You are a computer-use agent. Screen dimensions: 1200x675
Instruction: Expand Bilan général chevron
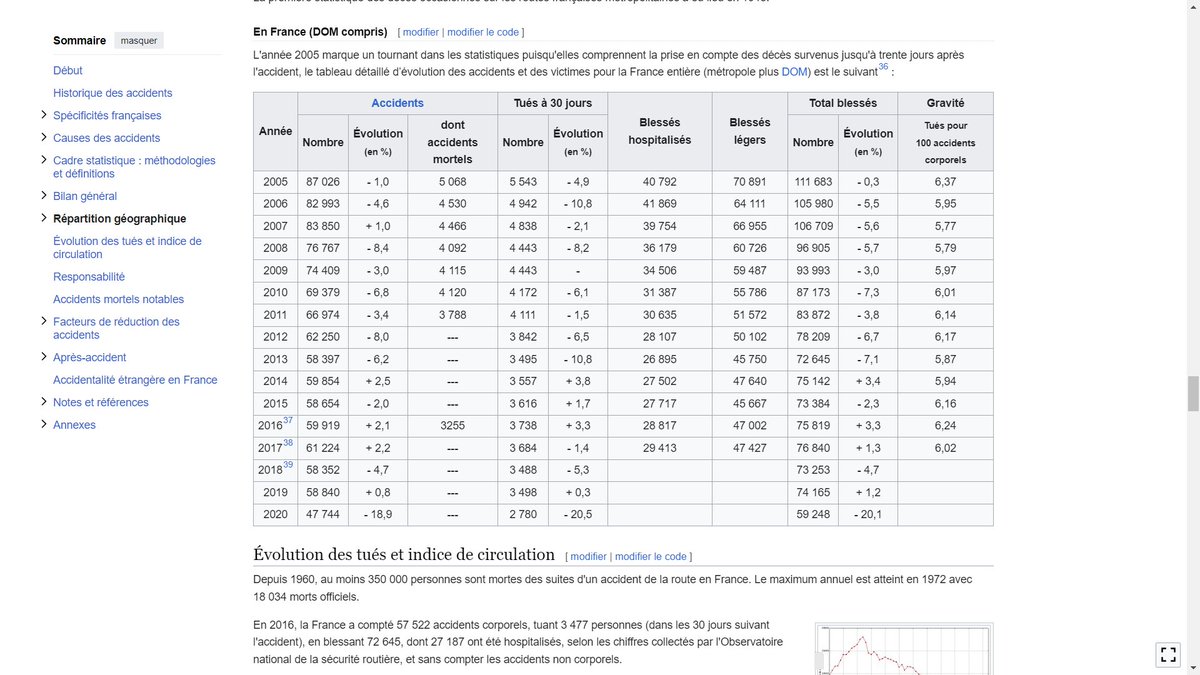(x=44, y=195)
